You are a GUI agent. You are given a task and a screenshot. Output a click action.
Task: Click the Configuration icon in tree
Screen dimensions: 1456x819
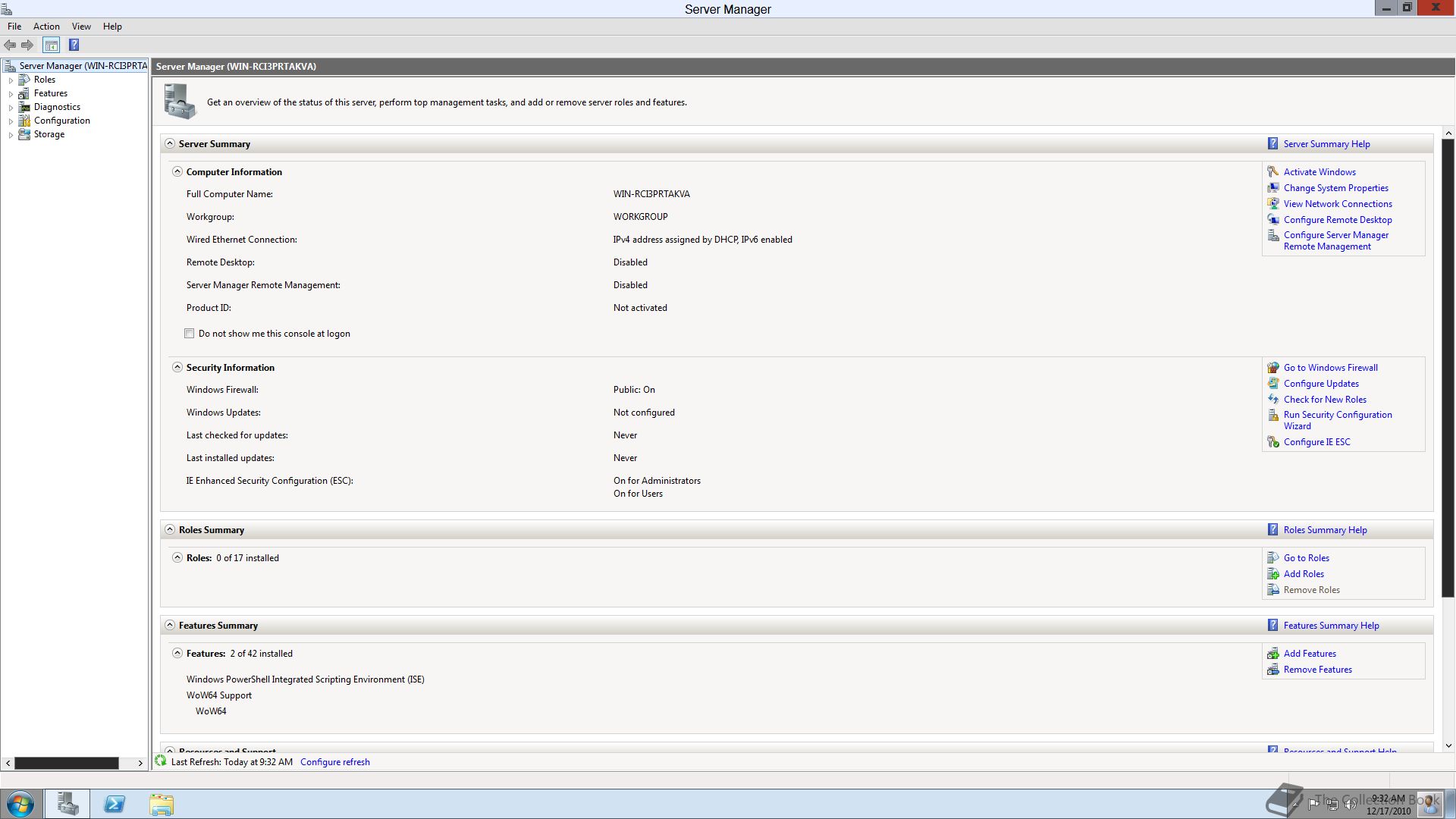[24, 121]
